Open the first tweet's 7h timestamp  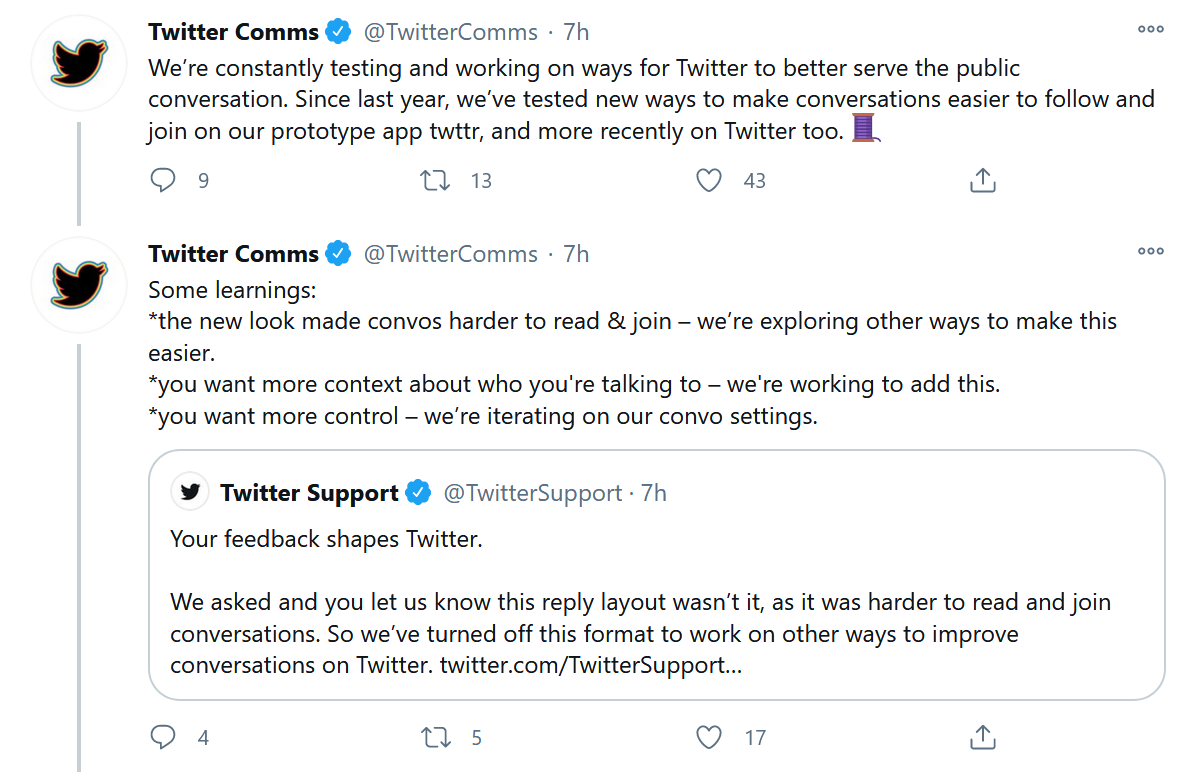pos(576,32)
